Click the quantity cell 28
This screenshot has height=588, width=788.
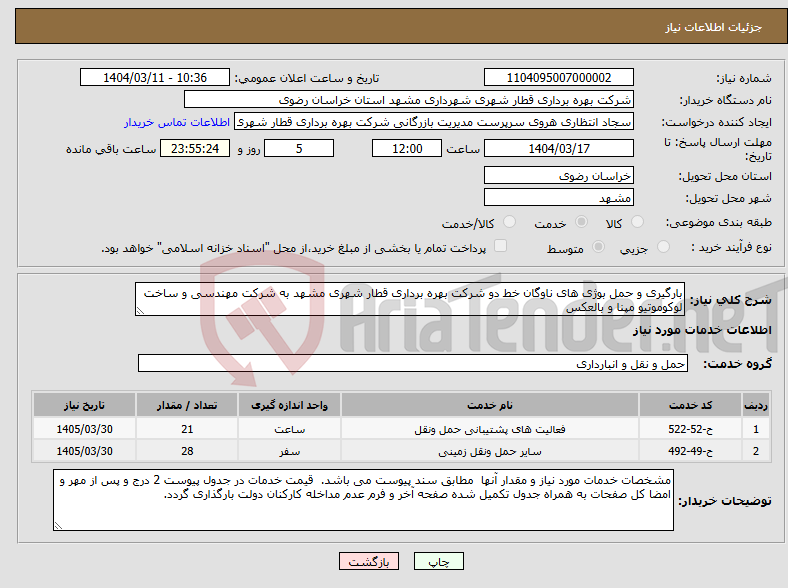click(x=187, y=451)
